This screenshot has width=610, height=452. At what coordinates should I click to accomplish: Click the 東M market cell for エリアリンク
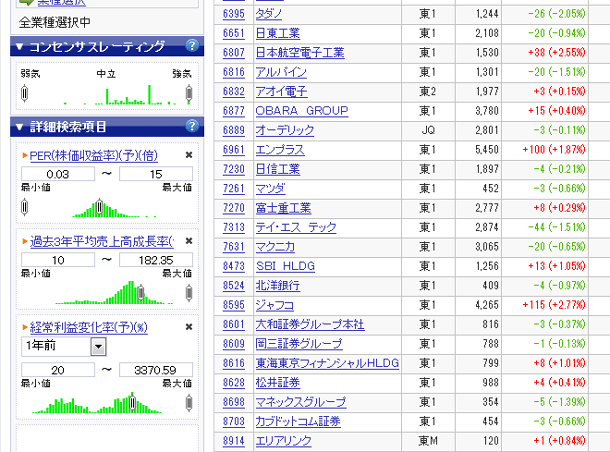(428, 441)
